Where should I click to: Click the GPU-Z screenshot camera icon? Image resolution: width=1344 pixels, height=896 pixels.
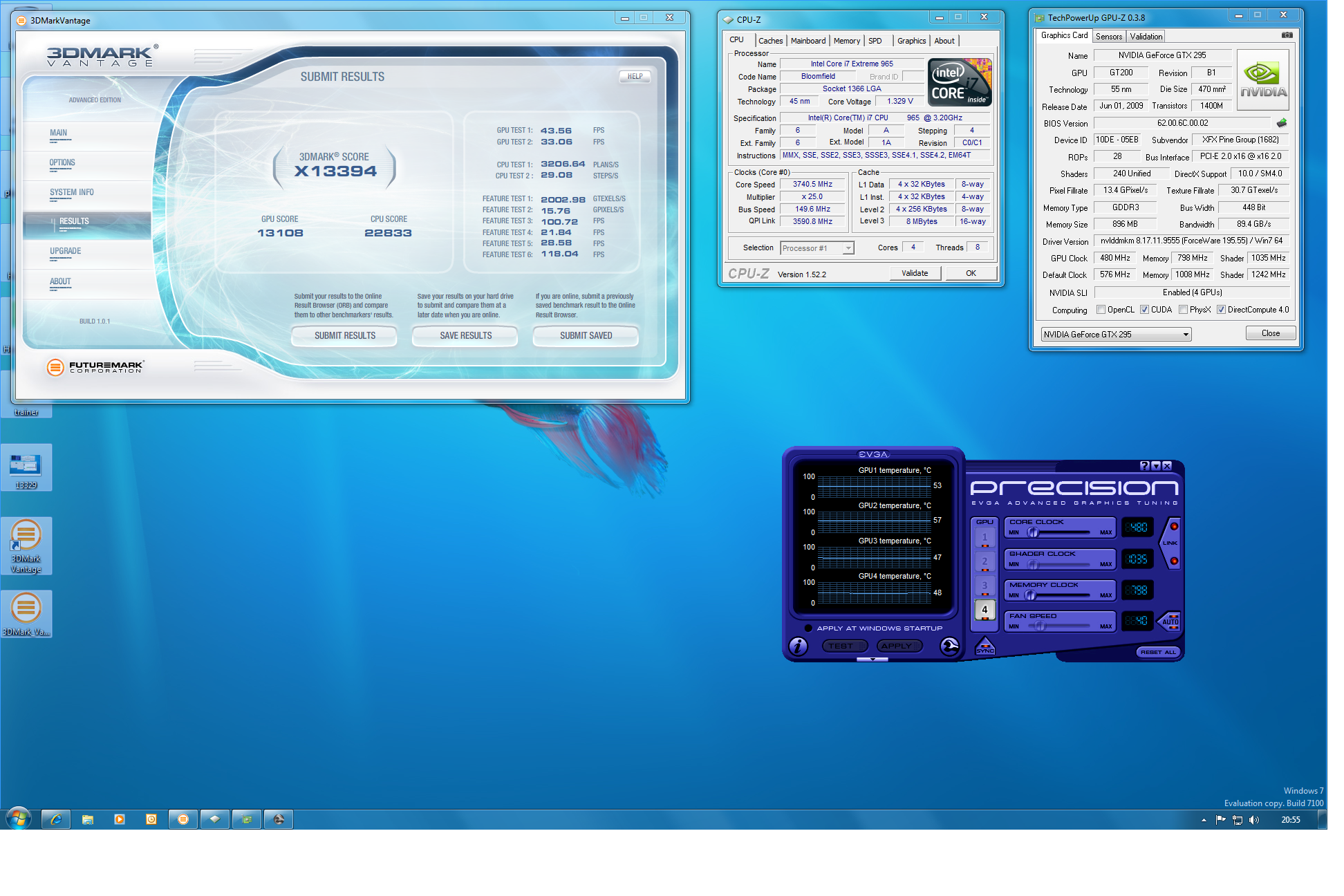[x=1287, y=35]
